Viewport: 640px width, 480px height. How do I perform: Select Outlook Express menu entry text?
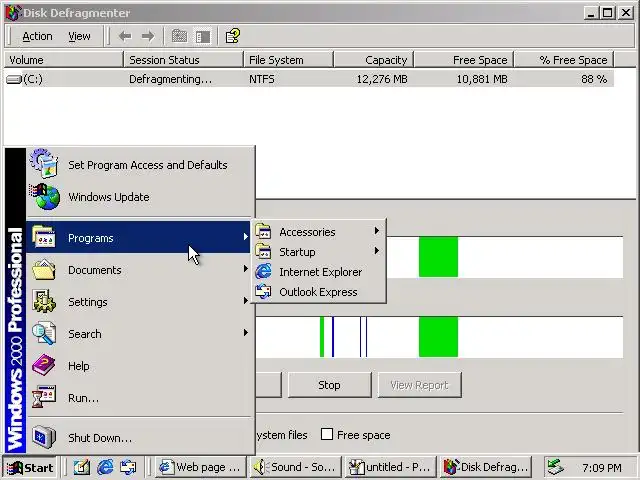(318, 292)
